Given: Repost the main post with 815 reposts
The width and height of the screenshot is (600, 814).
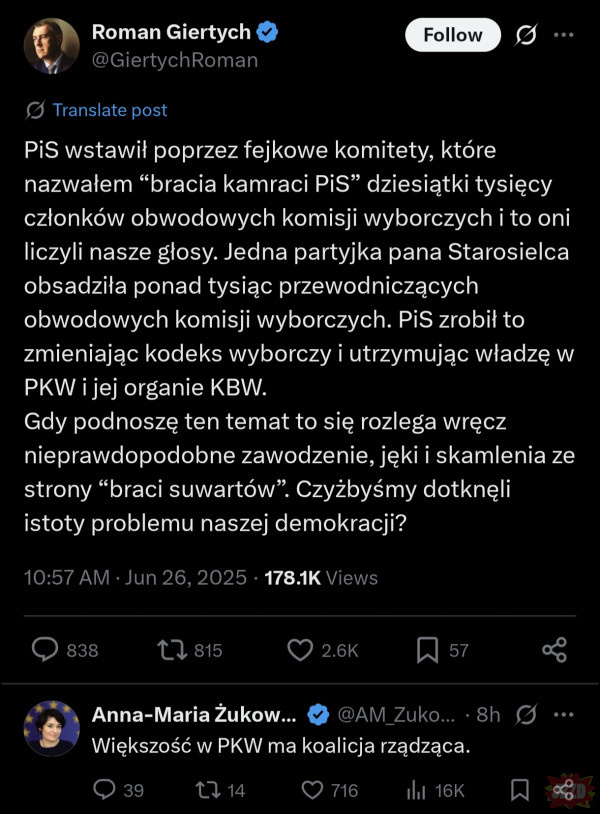Looking at the screenshot, I should (x=172, y=650).
